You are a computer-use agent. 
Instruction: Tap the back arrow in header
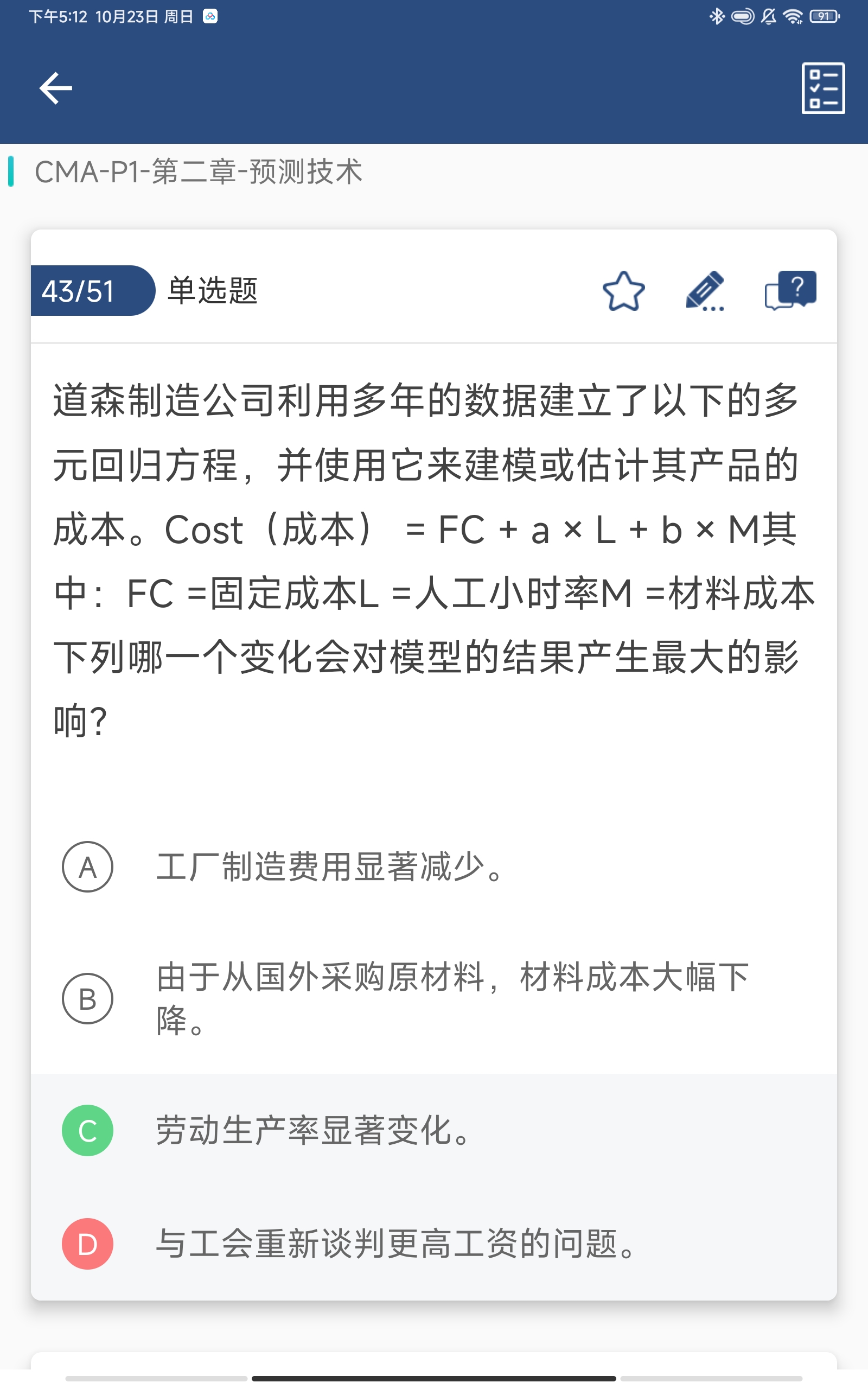(56, 88)
